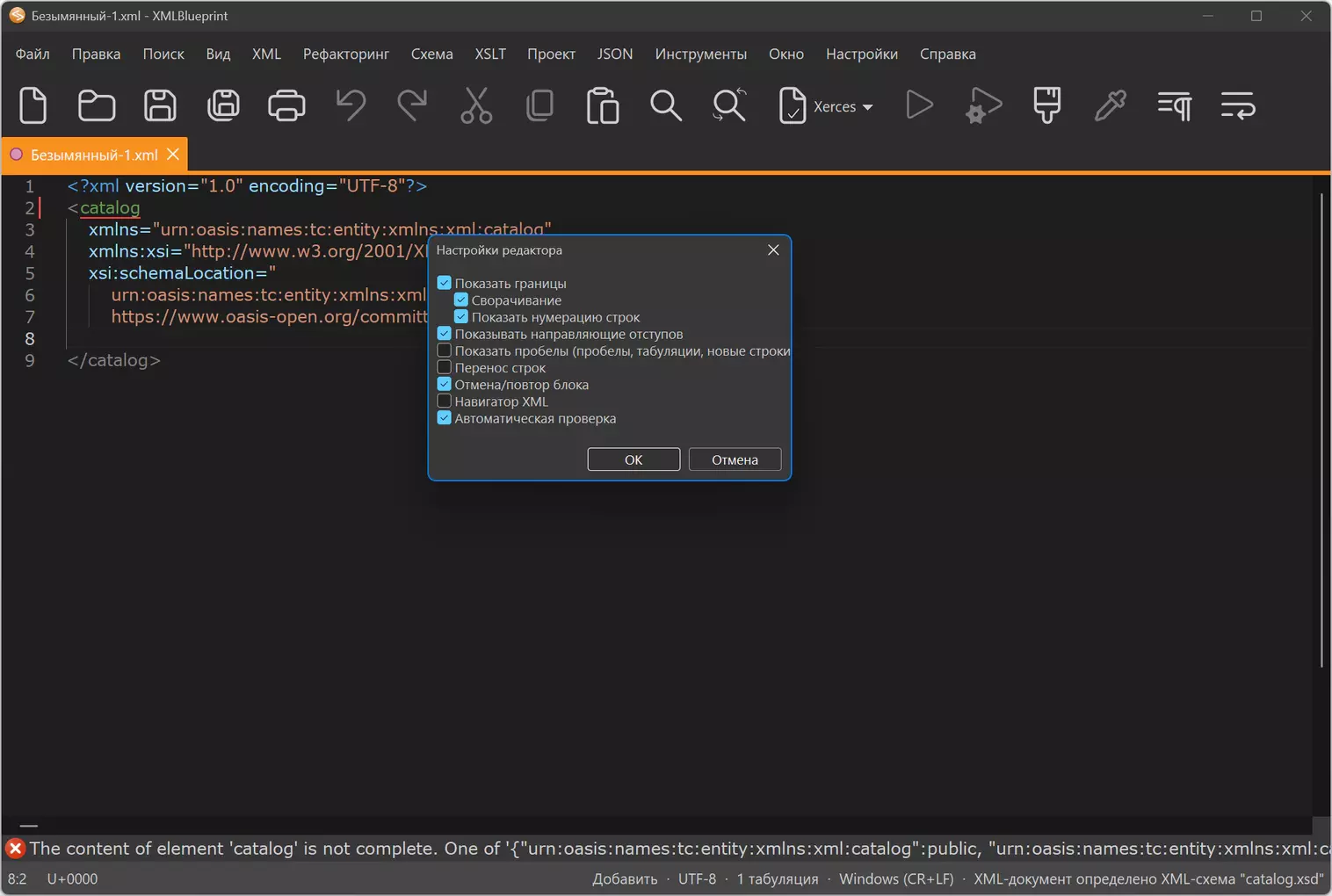1332x896 pixels.
Task: Paste from clipboard icon
Action: (603, 106)
